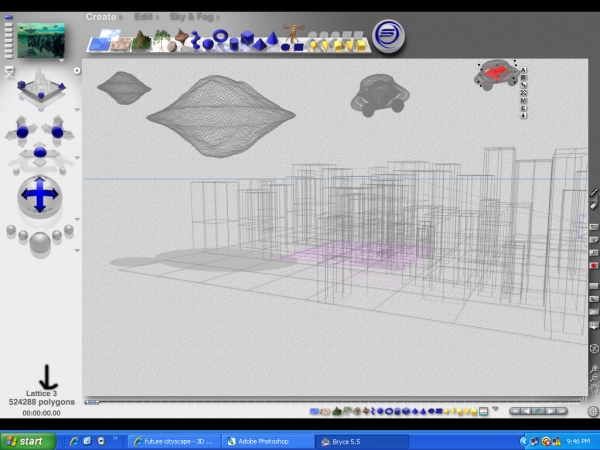Play the animation
600x450 pixels.
551,411
